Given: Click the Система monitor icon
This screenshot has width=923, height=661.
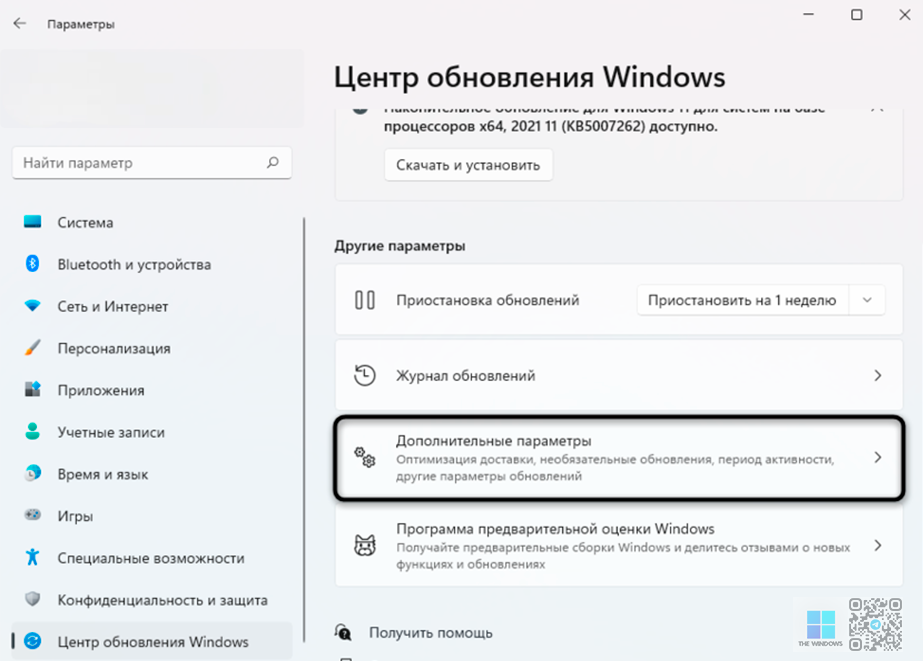Looking at the screenshot, I should click(32, 222).
